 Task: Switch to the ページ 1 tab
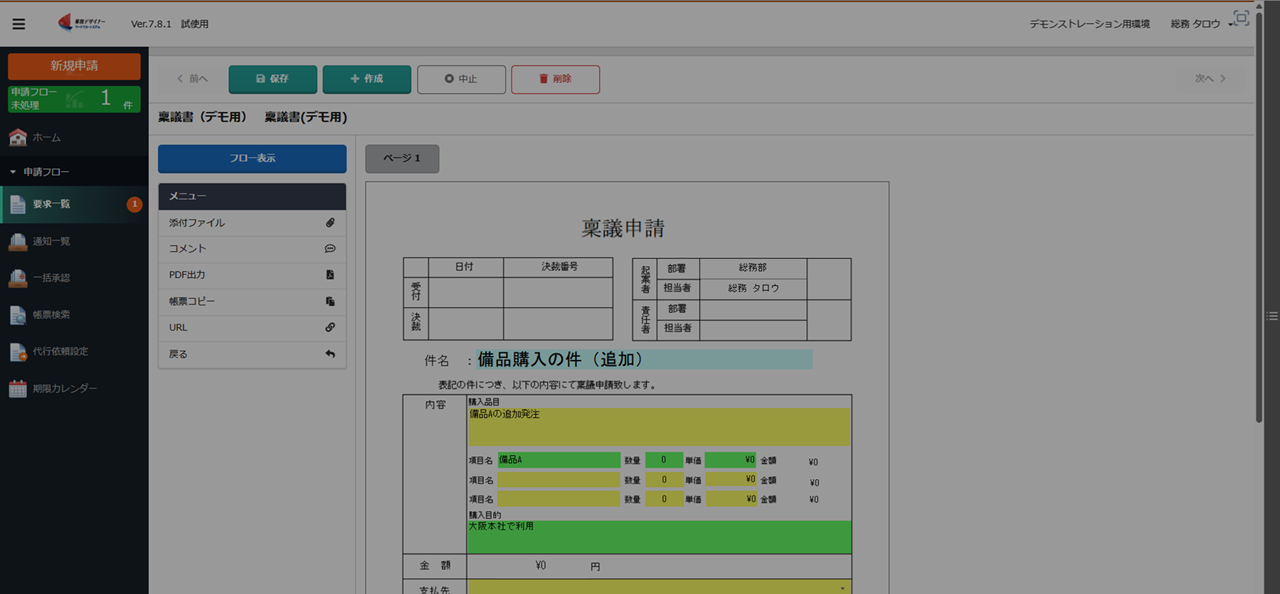coord(402,159)
